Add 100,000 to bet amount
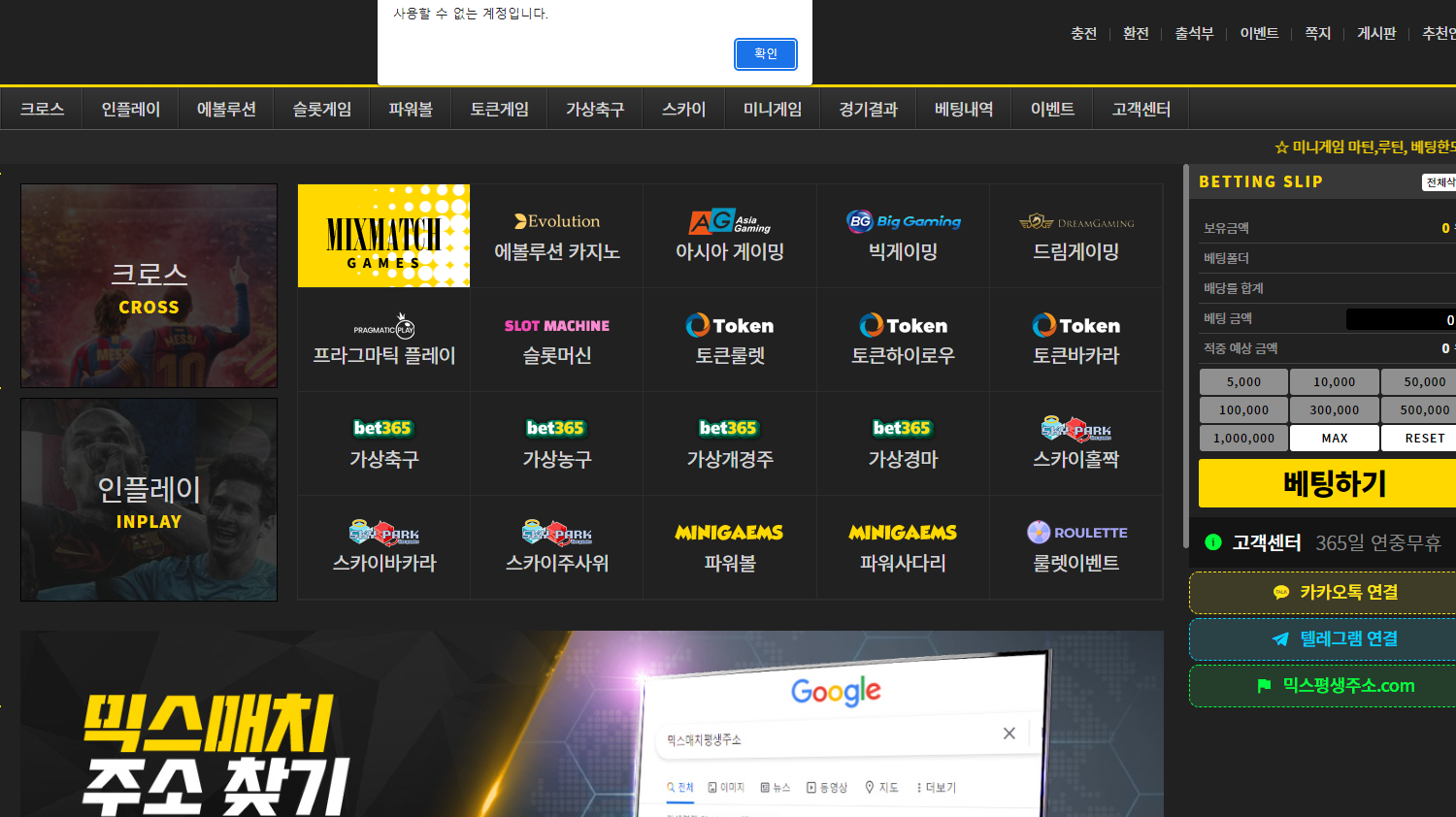The image size is (1456, 817). pyautogui.click(x=1243, y=410)
